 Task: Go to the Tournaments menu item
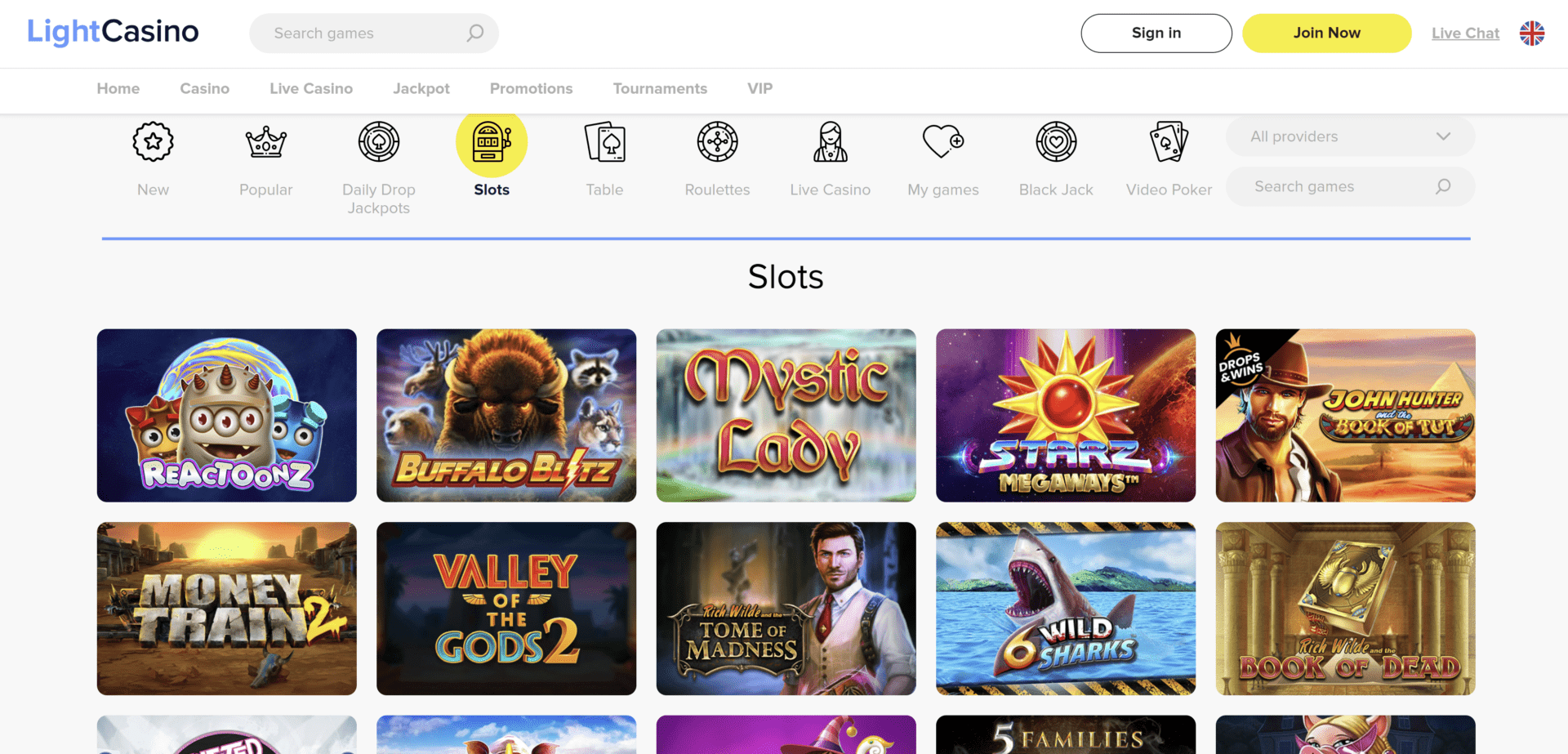click(x=660, y=88)
